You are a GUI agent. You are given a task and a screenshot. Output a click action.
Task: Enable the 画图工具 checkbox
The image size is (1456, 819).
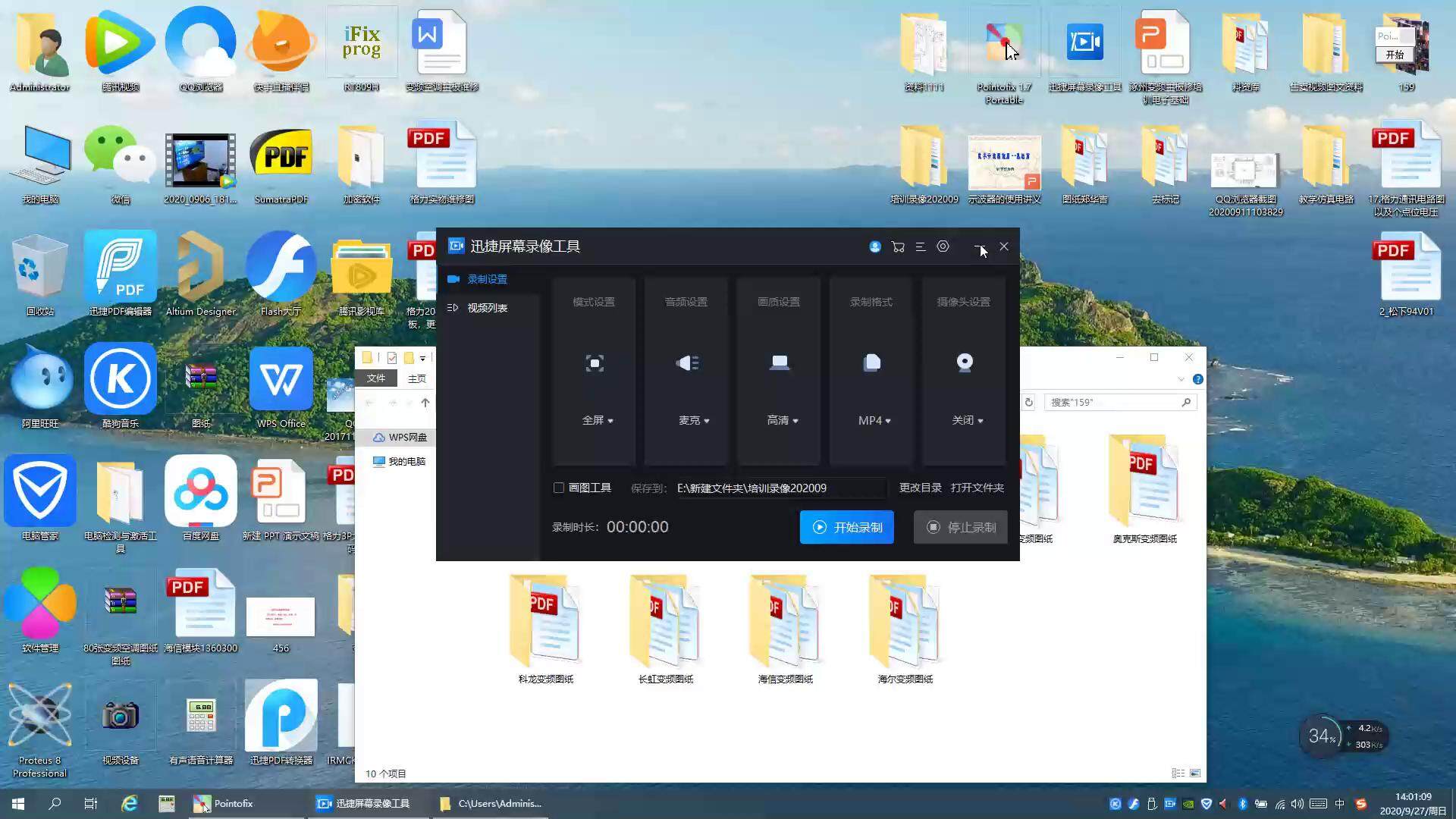(x=559, y=488)
